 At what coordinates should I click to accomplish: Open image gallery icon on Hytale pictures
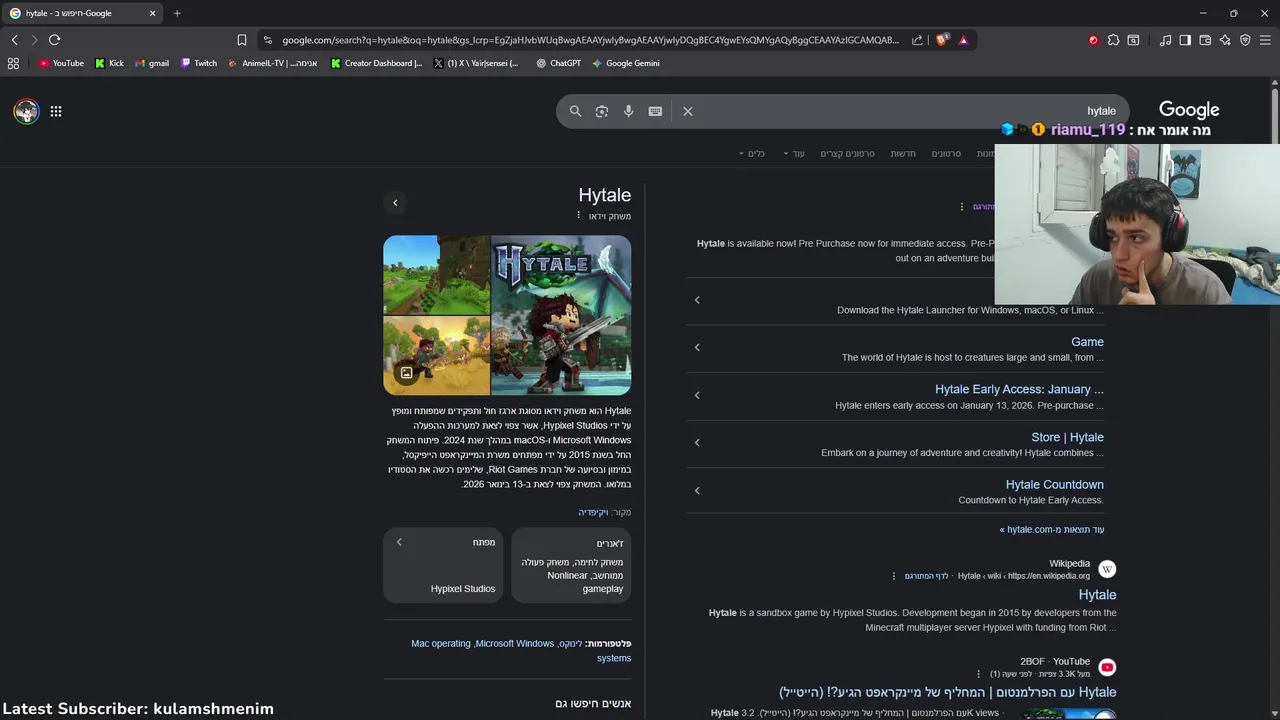coord(406,373)
